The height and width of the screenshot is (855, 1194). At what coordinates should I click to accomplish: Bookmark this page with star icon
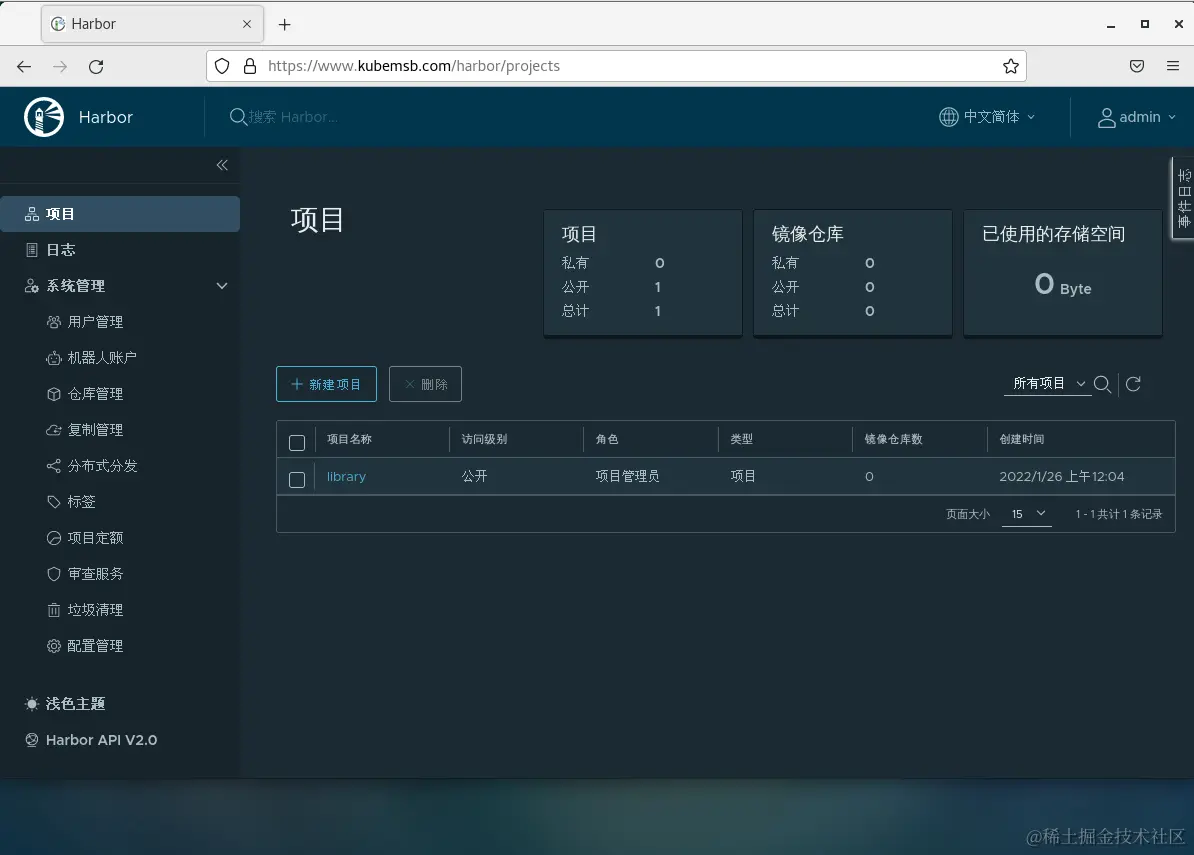1010,66
